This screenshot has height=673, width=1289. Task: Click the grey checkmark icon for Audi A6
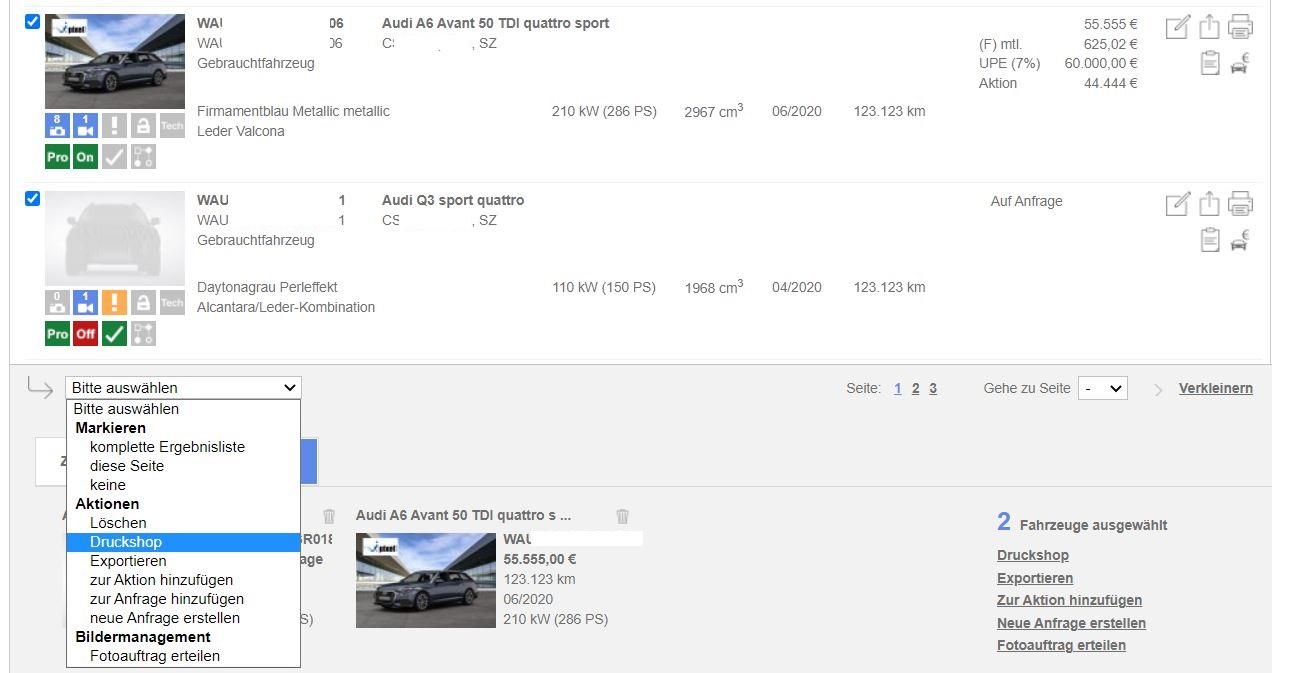(114, 157)
